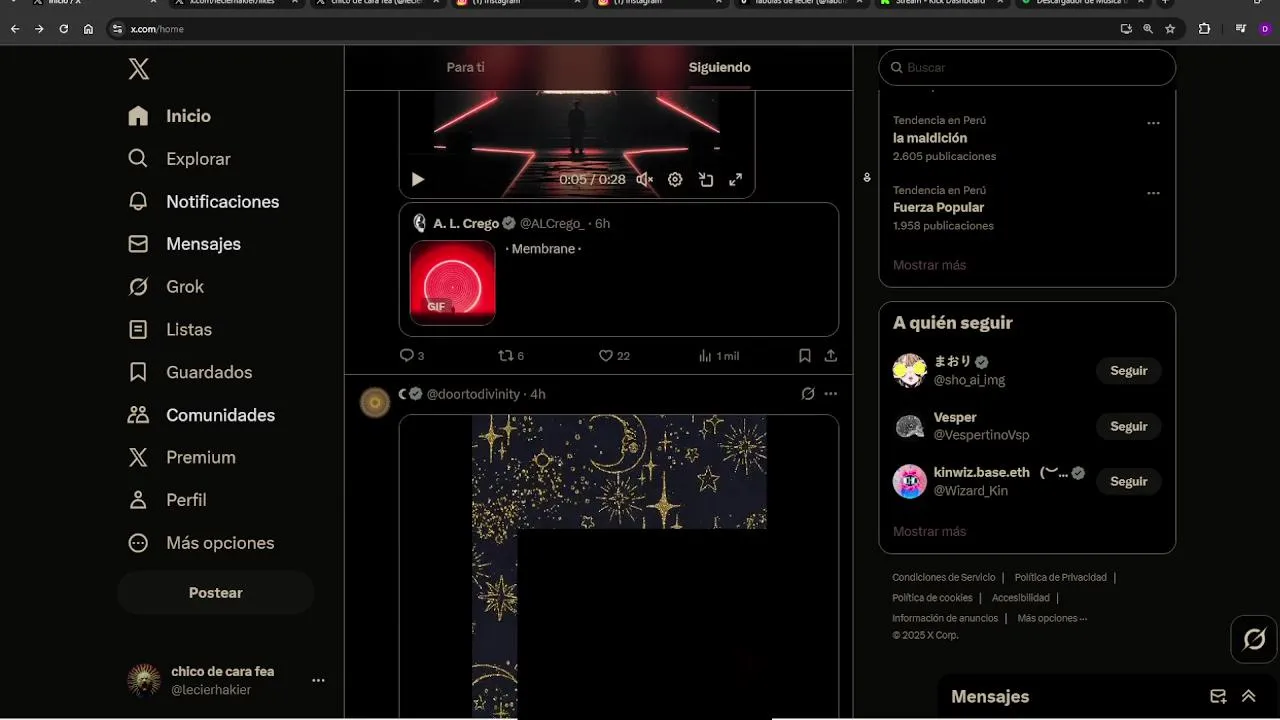Screen dimensions: 1280x720
Task: Play the video in the feed
Action: click(x=418, y=180)
